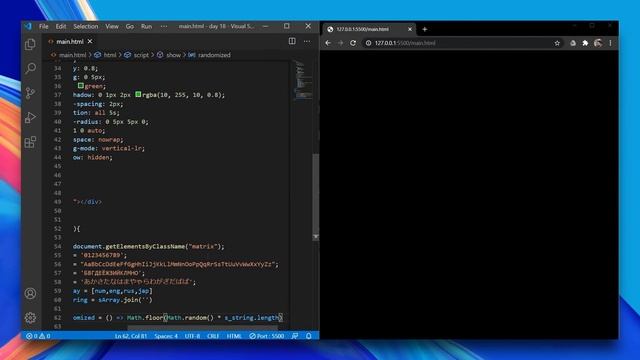Open the Edit menu

pos(61,26)
